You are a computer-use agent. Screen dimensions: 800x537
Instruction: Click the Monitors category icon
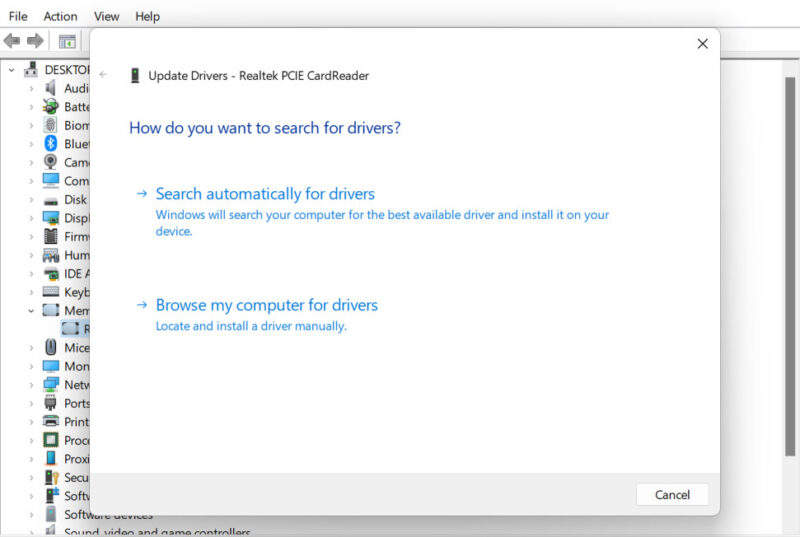point(51,366)
